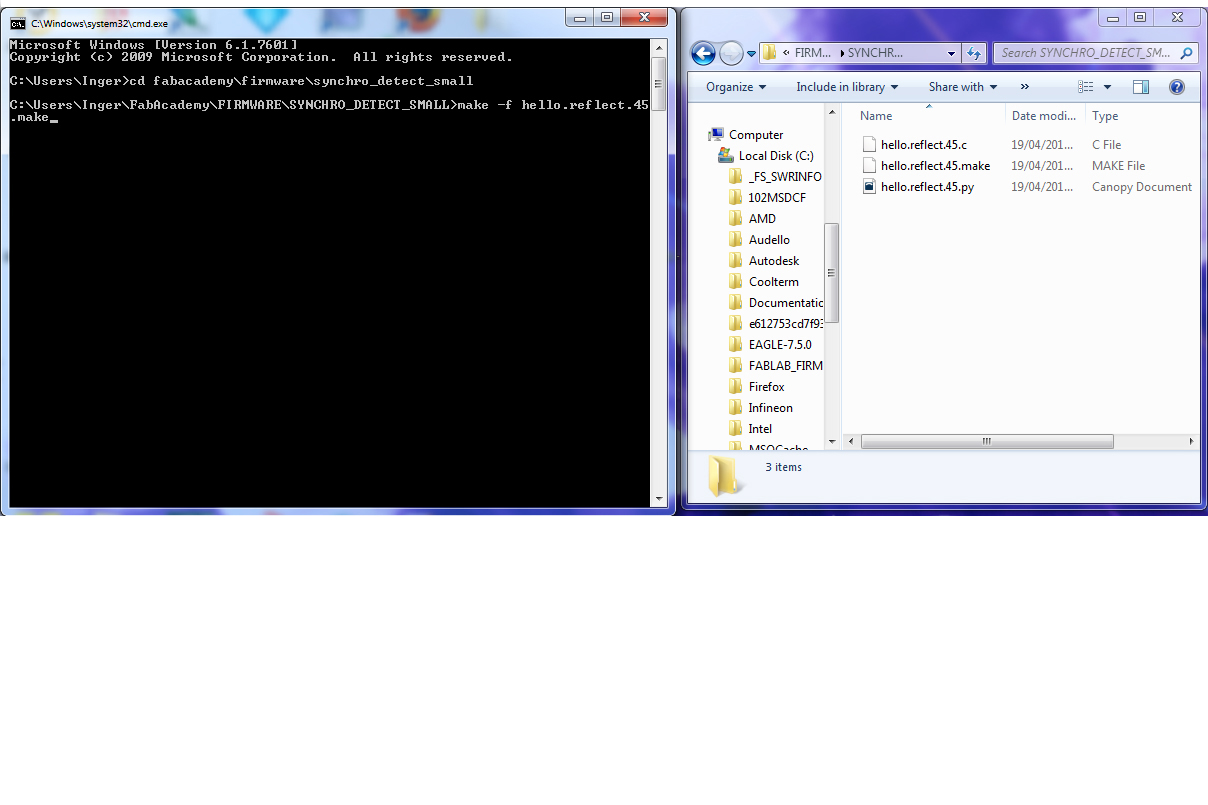Click the C File type cell

click(x=1107, y=145)
